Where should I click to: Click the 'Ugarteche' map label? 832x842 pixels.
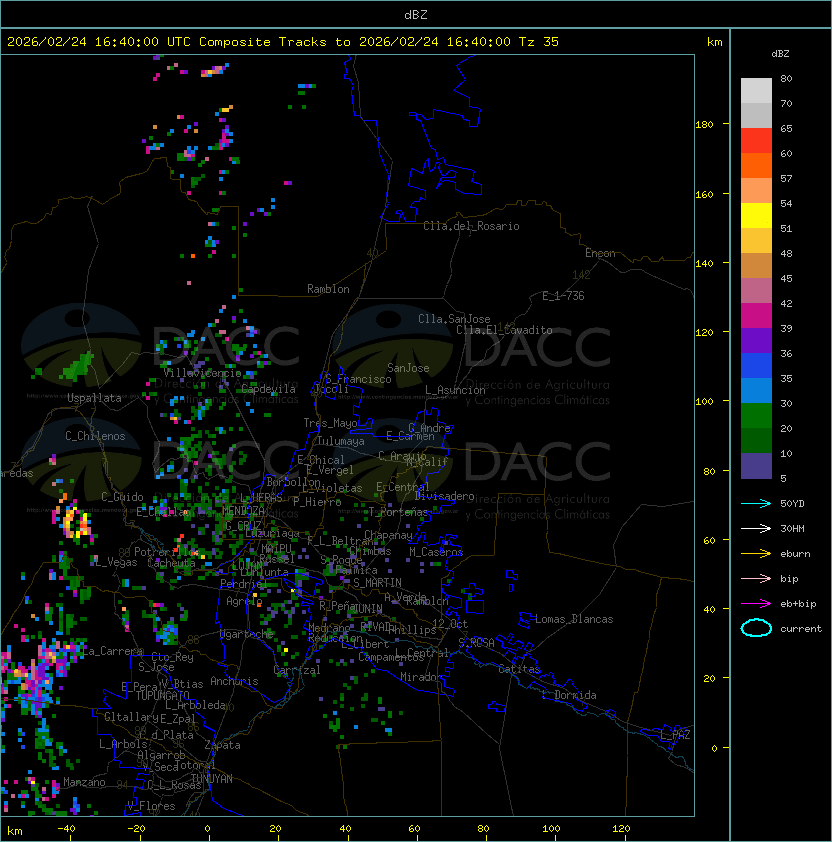(247, 634)
